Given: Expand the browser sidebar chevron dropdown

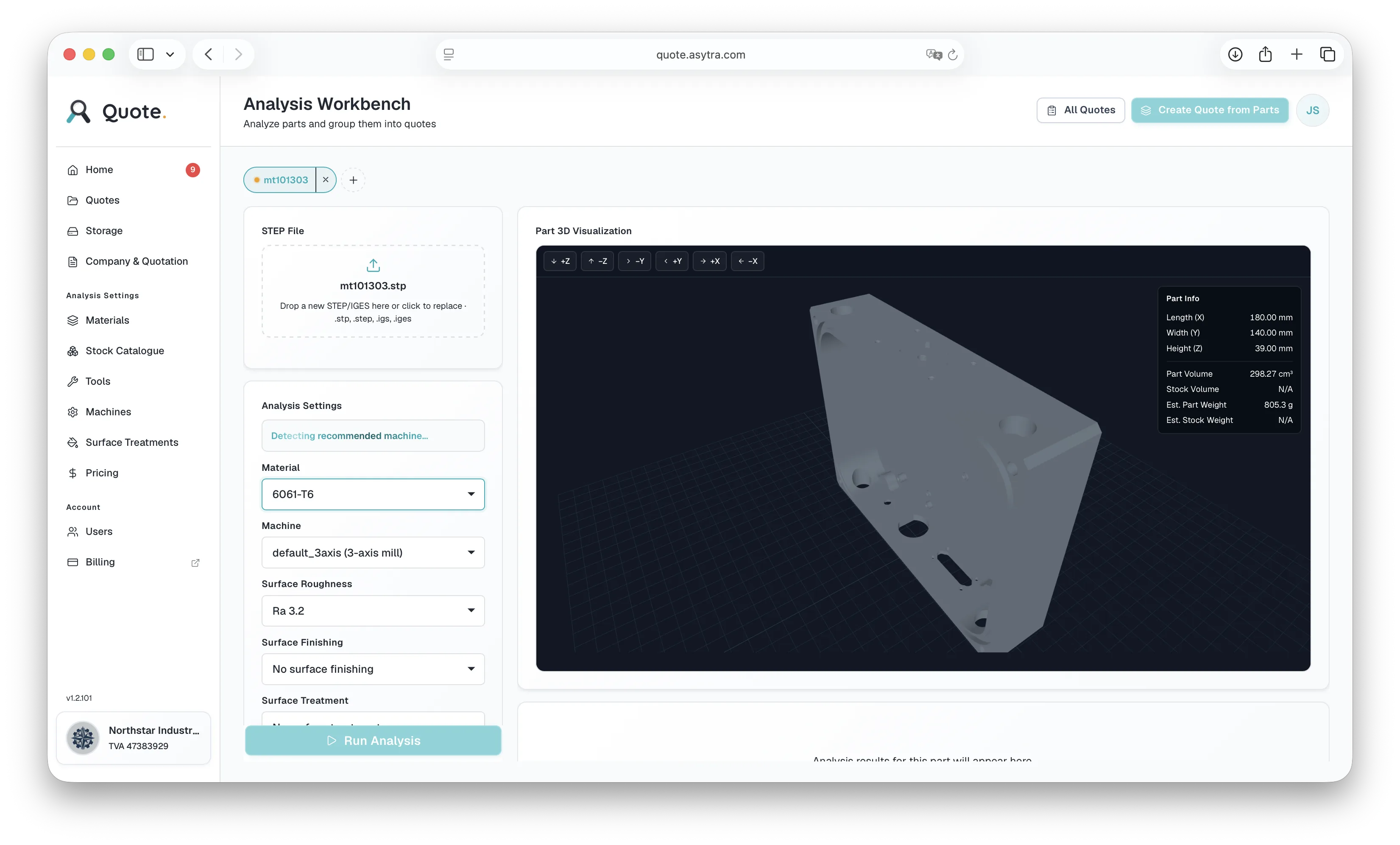Looking at the screenshot, I should click(170, 55).
